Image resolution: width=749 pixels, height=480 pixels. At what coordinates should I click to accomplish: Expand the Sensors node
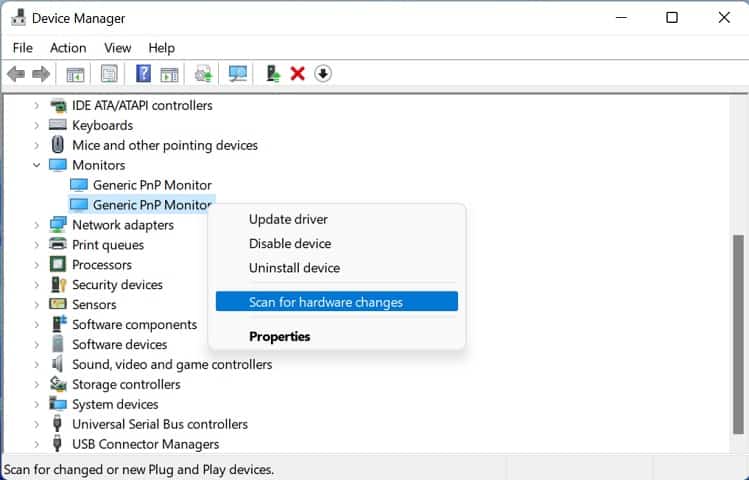point(36,305)
